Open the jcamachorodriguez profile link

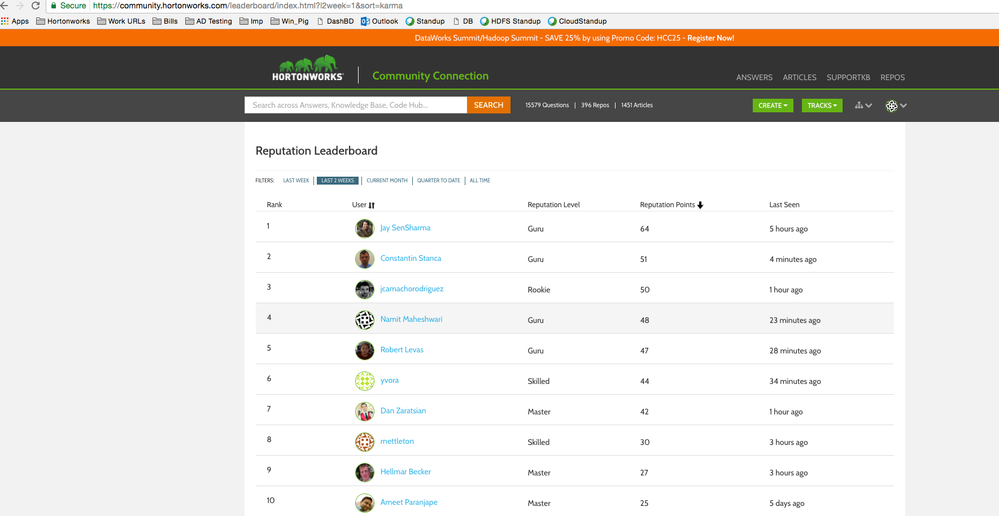(x=412, y=289)
